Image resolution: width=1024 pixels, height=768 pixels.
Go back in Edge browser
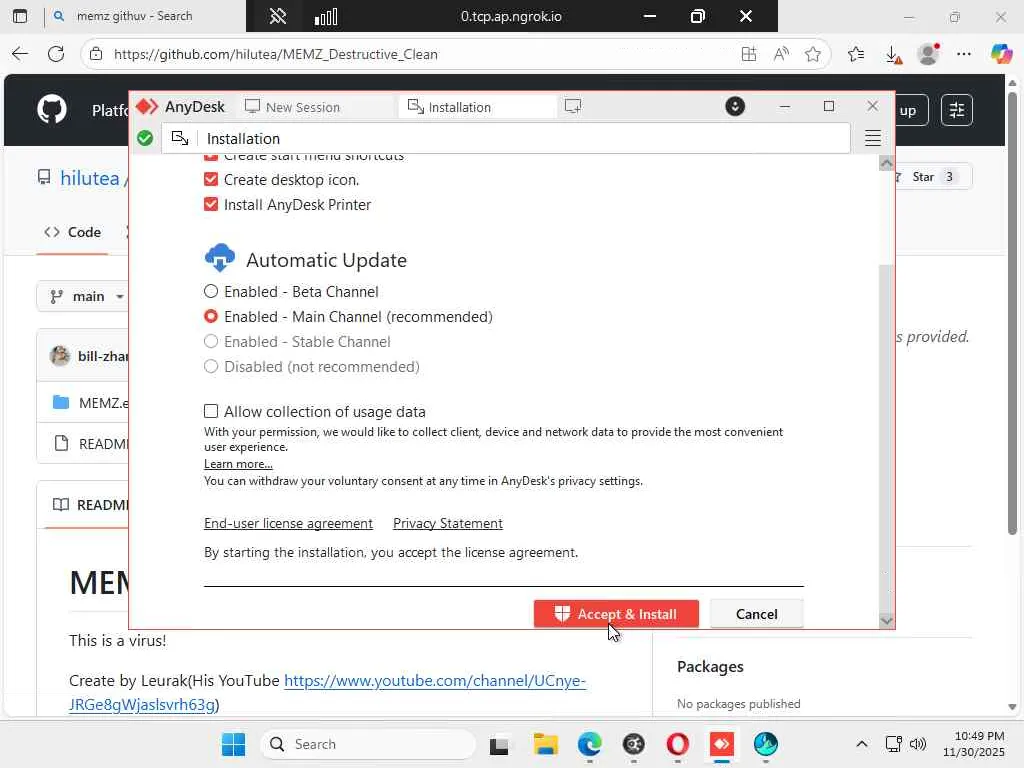20,54
